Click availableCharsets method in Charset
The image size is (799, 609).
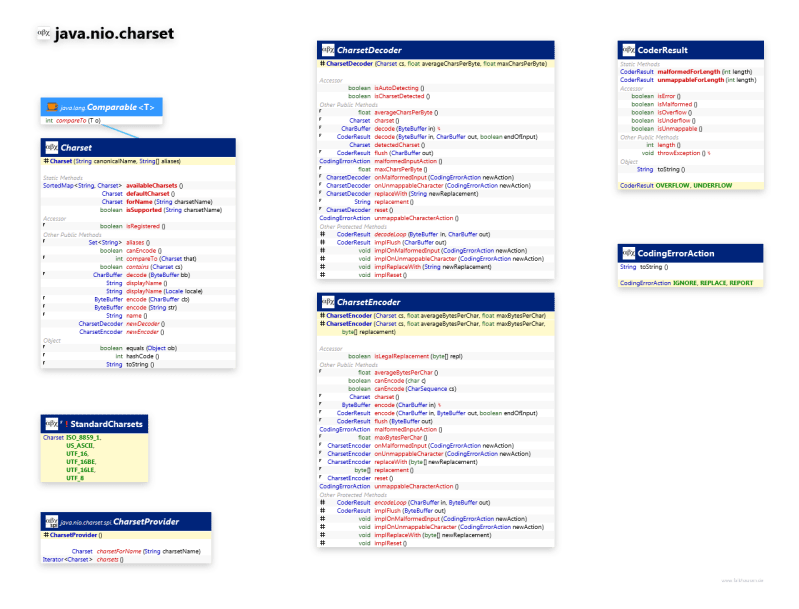[151, 186]
